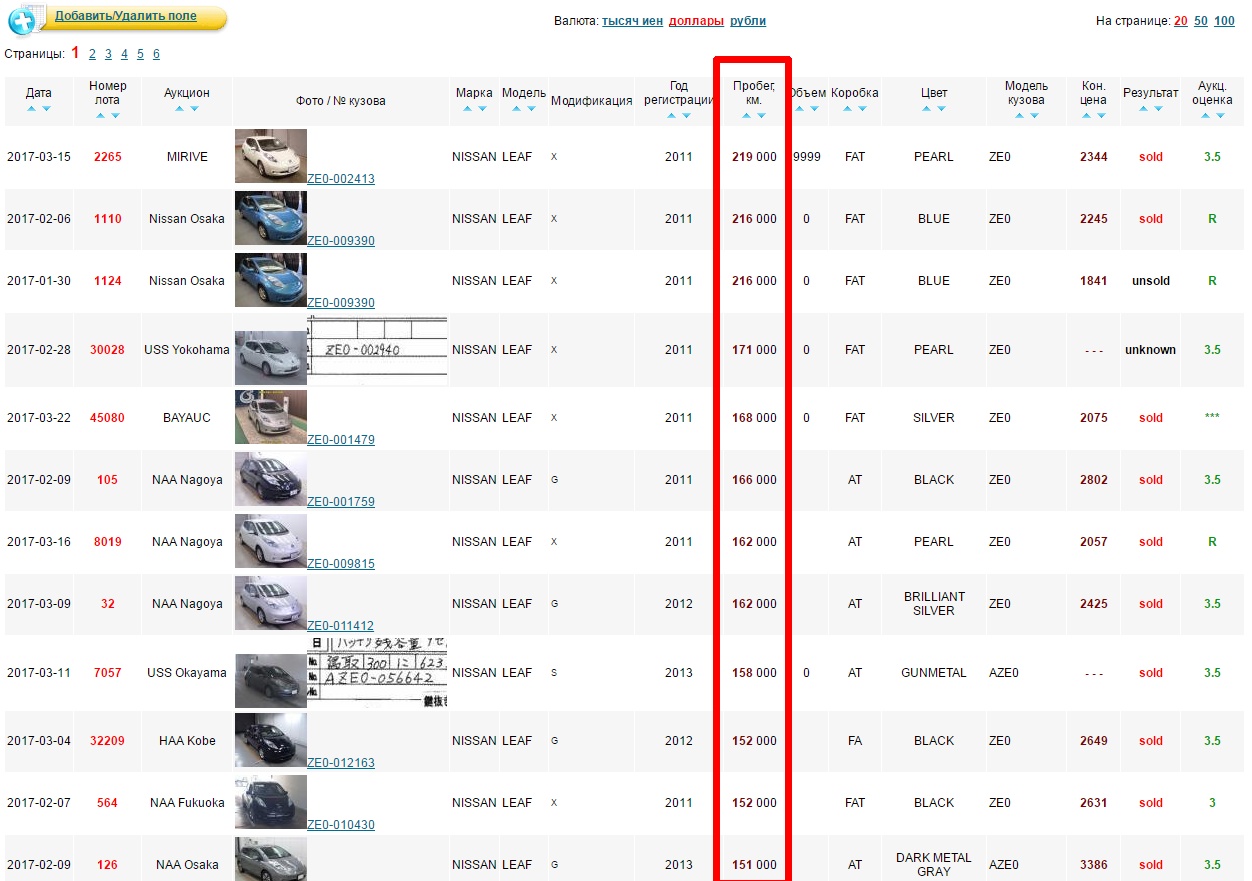1252x881 pixels.
Task: Switch currency to доллары
Action: pos(696,21)
